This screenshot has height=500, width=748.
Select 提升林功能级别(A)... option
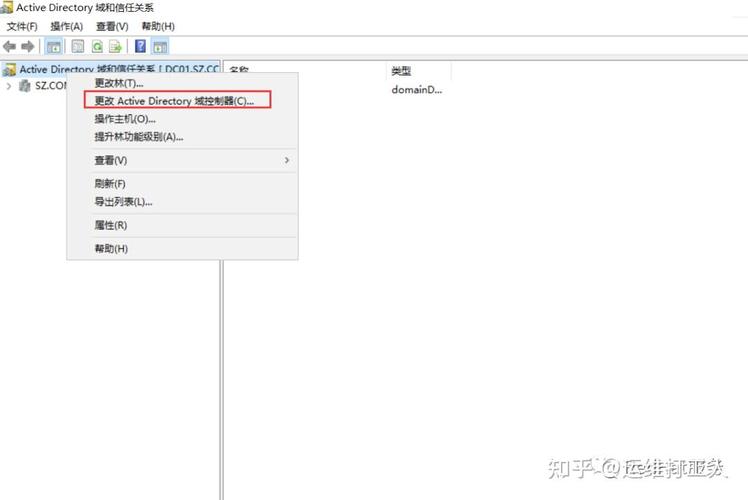(x=182, y=137)
